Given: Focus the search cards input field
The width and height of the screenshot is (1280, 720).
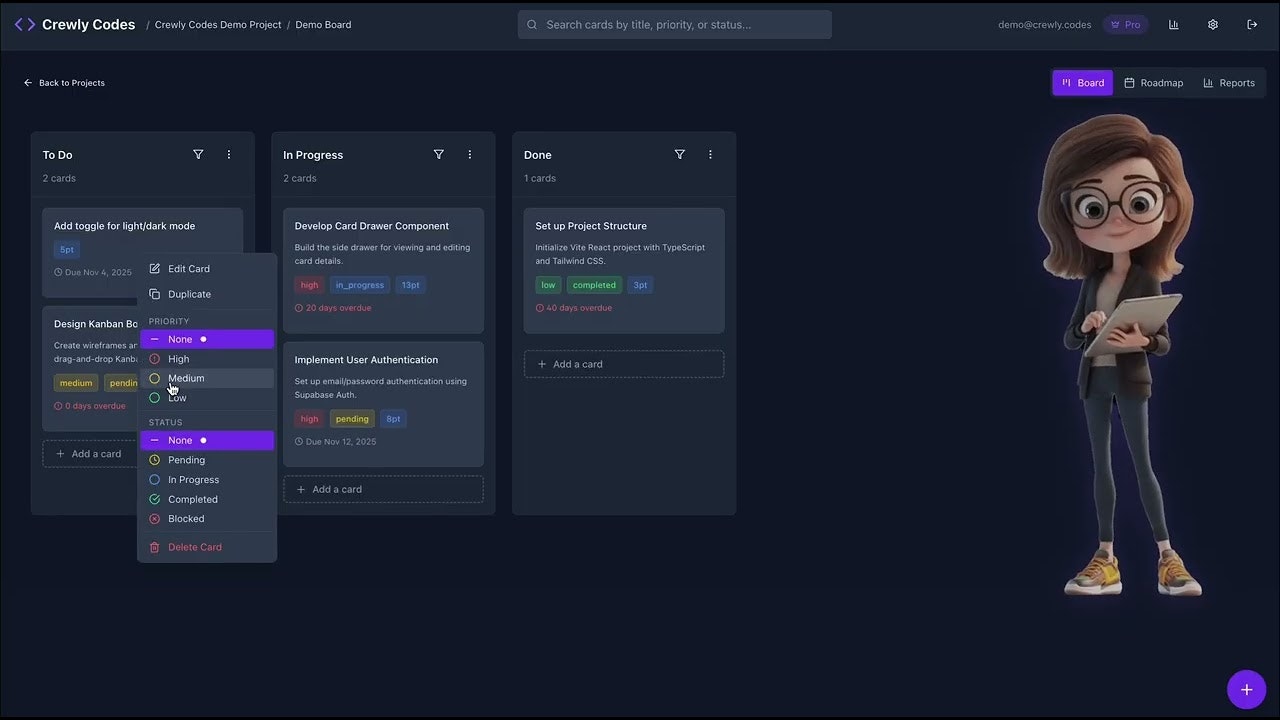Looking at the screenshot, I should click(675, 24).
